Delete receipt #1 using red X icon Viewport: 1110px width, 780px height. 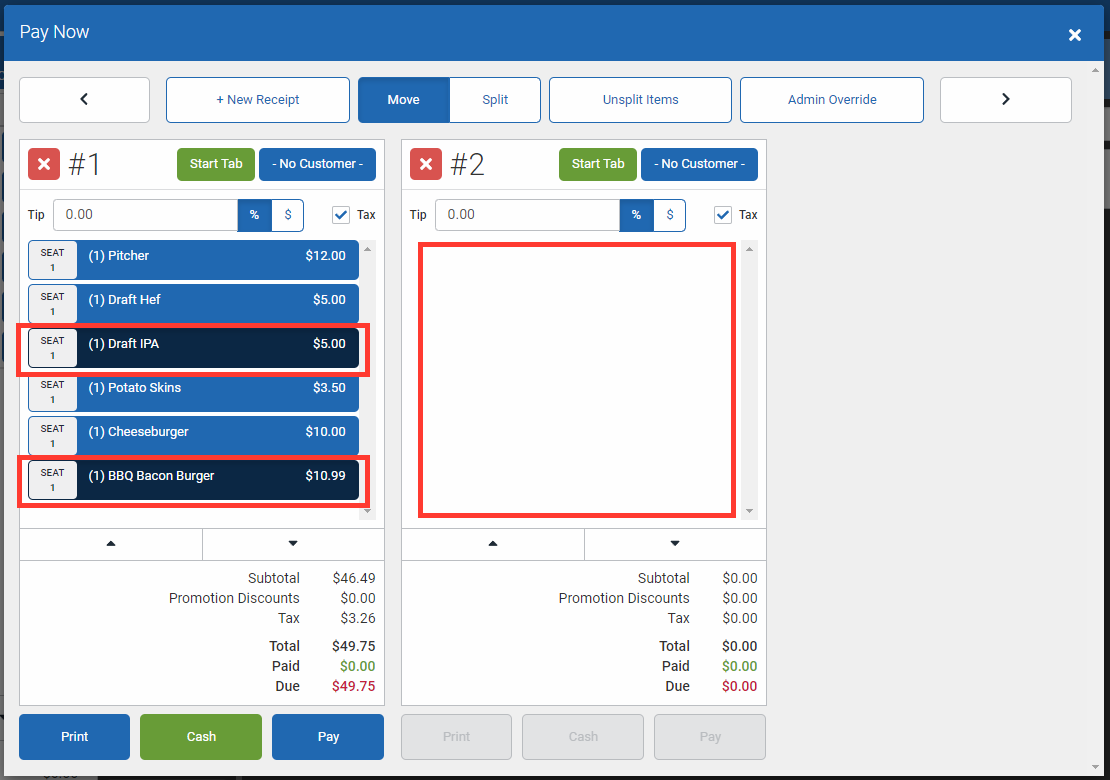(x=45, y=164)
